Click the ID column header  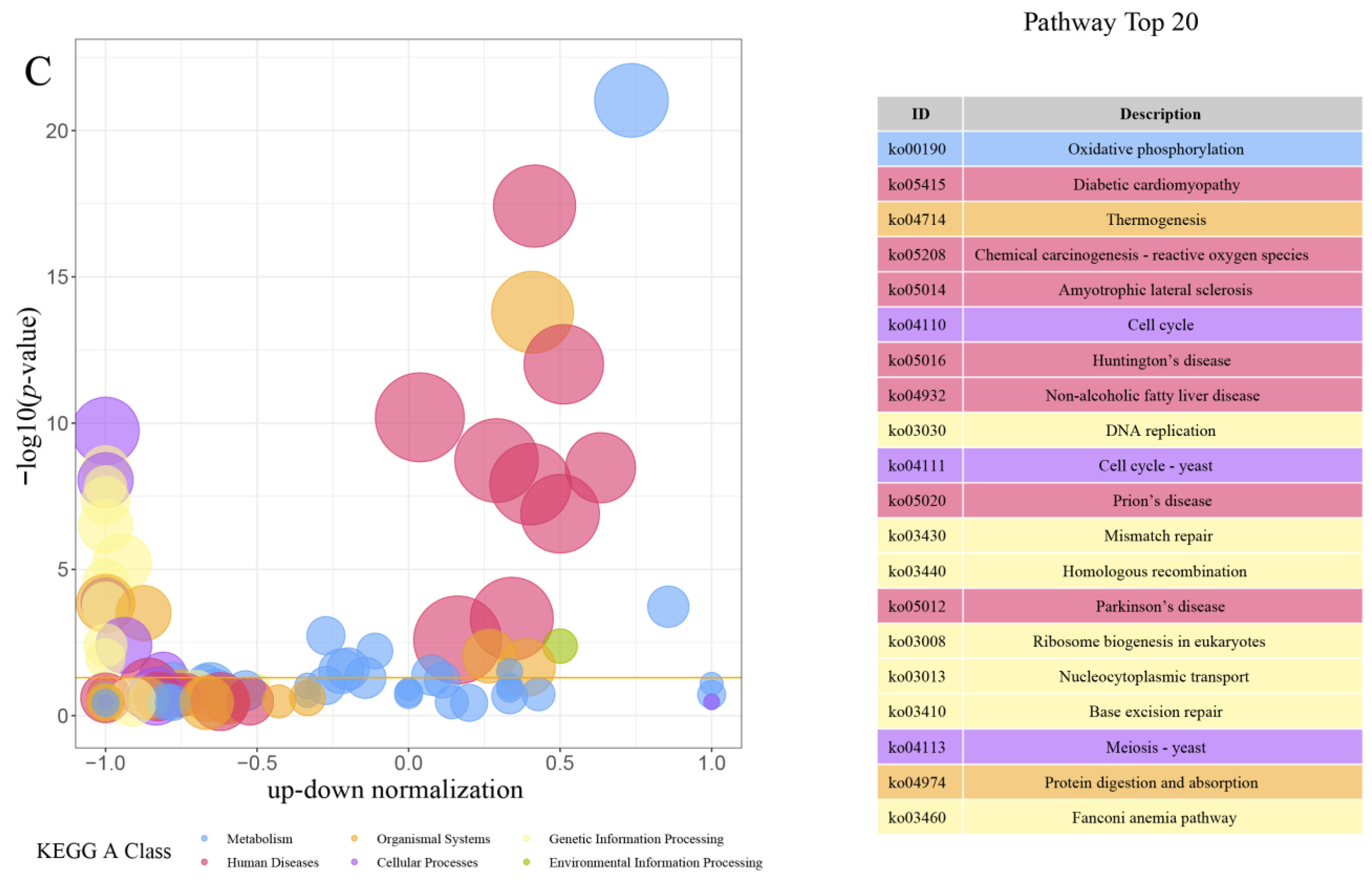[x=920, y=114]
